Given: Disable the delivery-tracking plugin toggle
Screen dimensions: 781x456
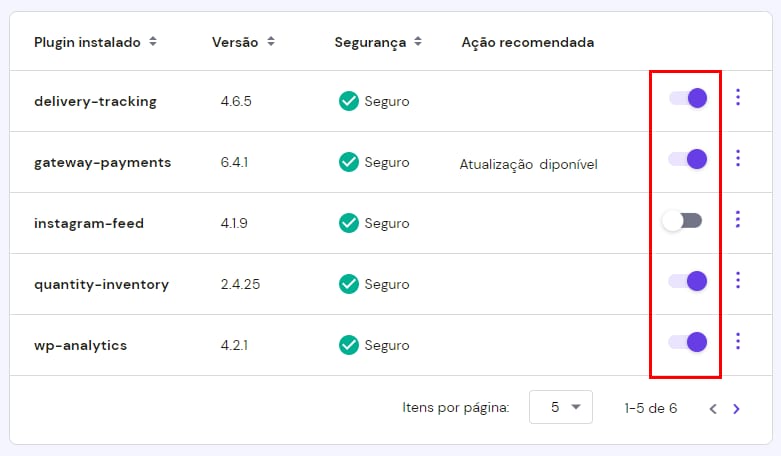Looking at the screenshot, I should point(687,98).
